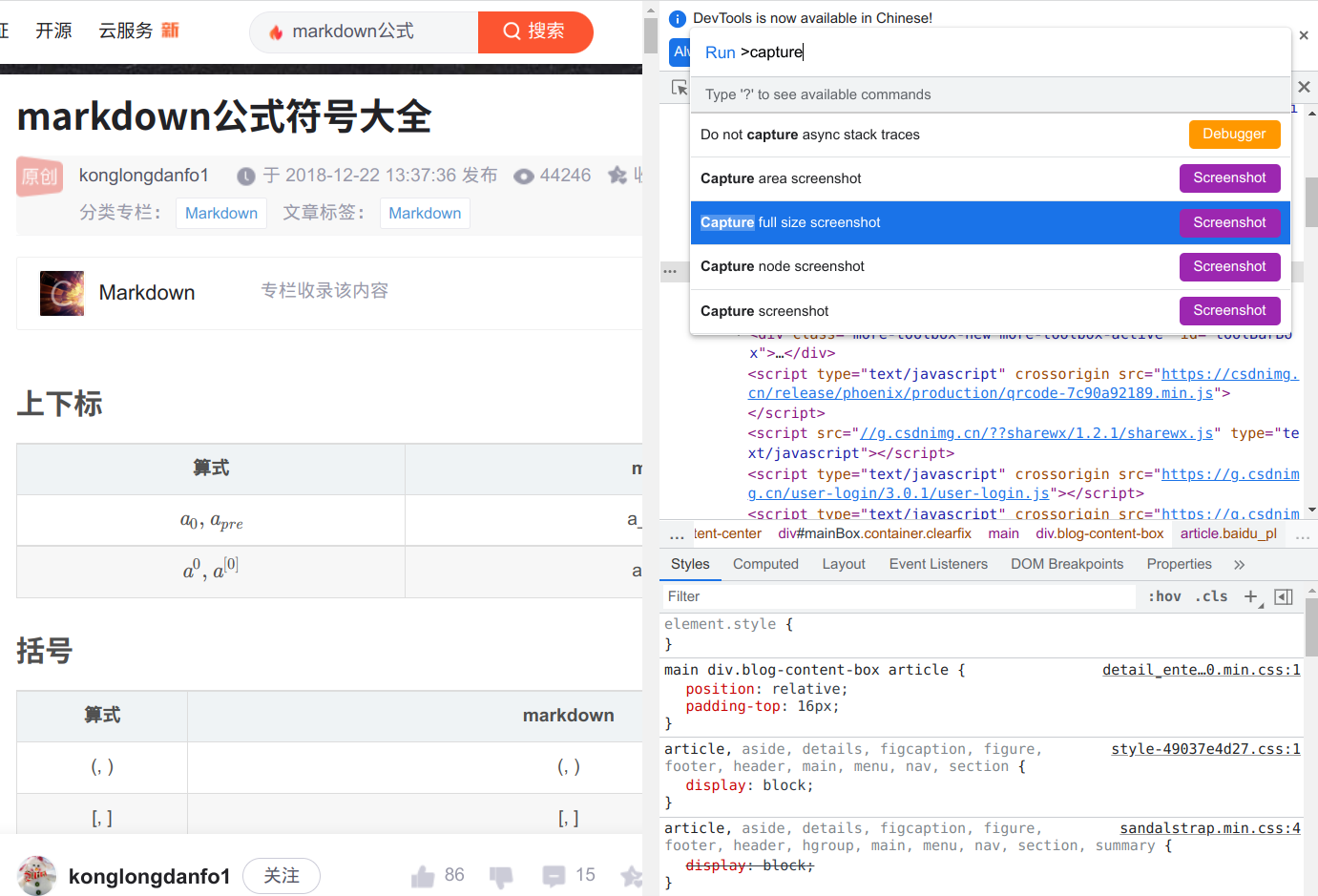This screenshot has width=1318, height=896.
Task: Add a new style rule with plus icon
Action: pyautogui.click(x=1251, y=597)
